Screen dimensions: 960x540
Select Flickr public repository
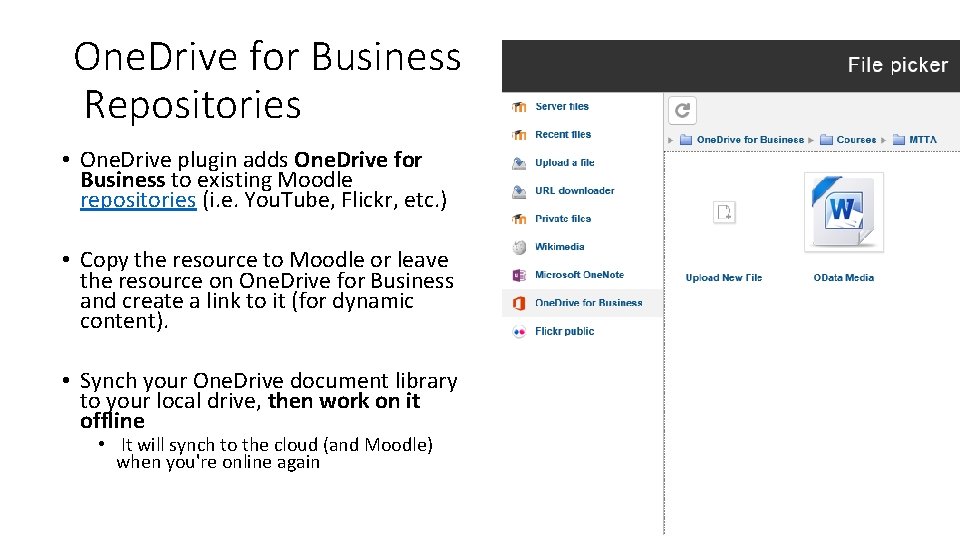pyautogui.click(x=564, y=331)
